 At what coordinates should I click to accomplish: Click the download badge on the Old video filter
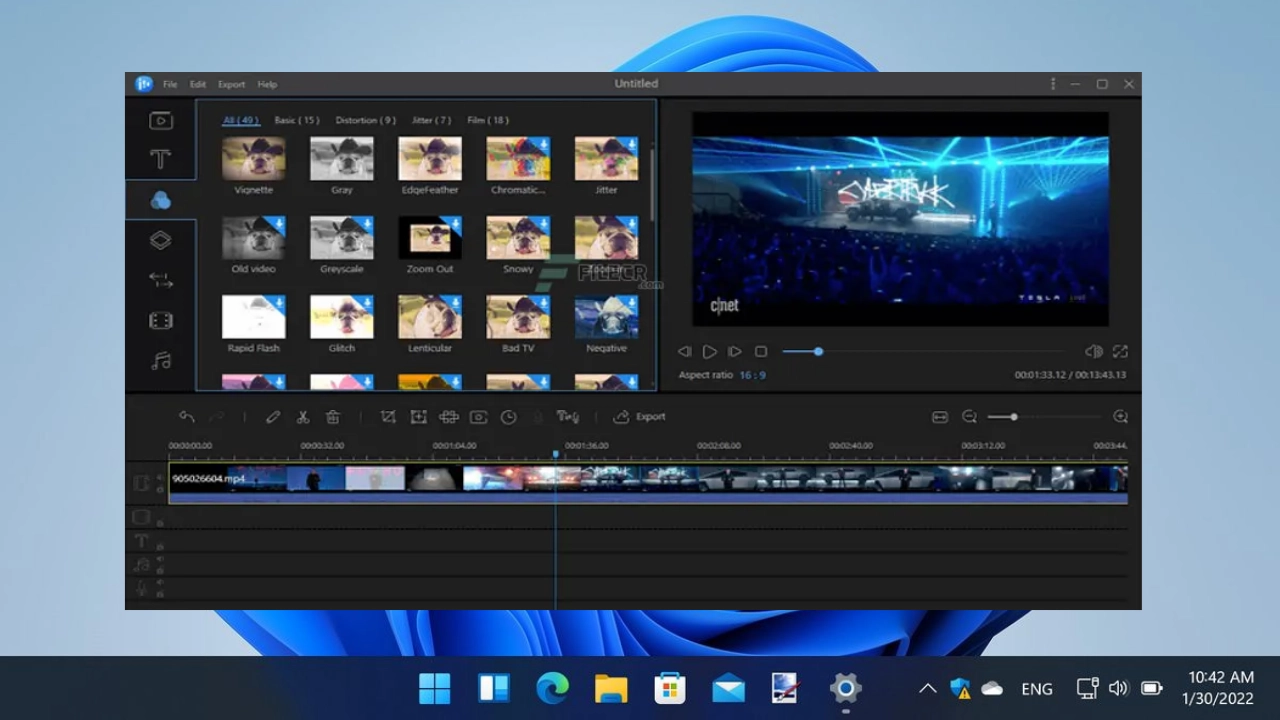coord(280,224)
